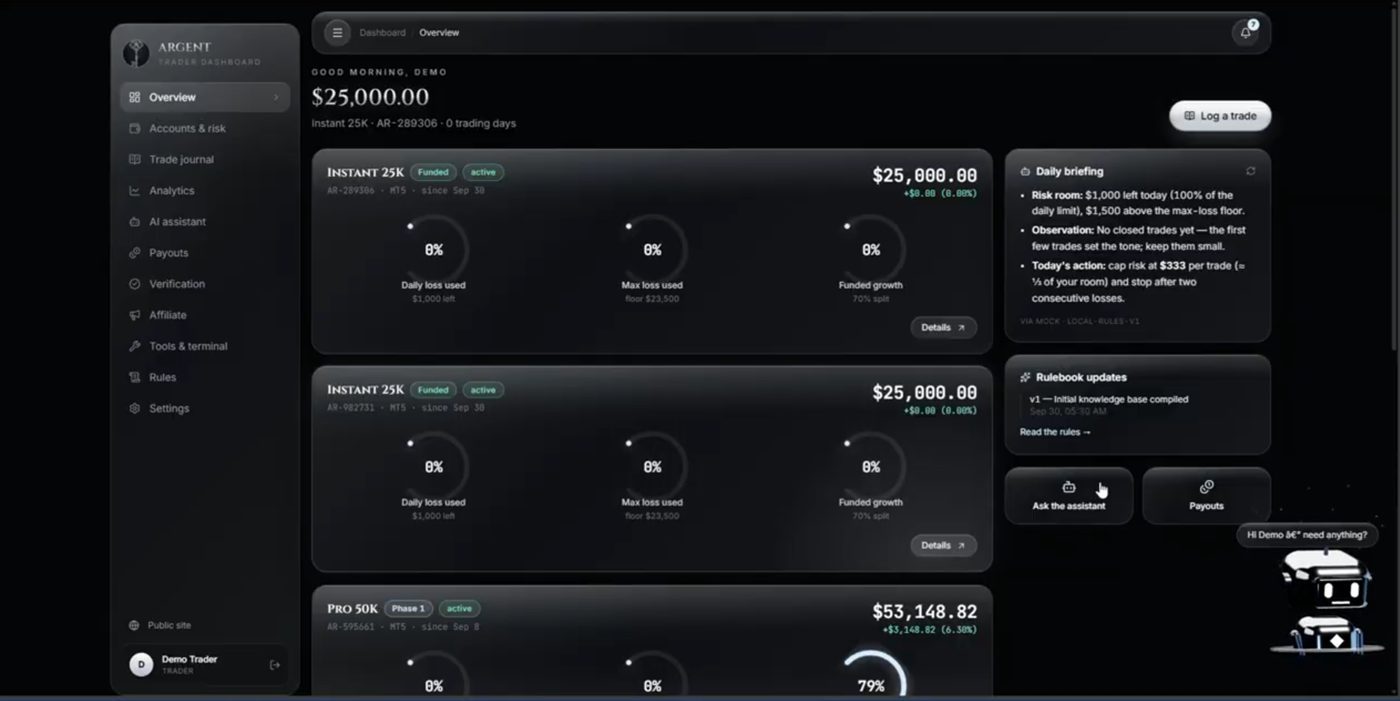
Task: Click the active badge on AR-982731 card
Action: 483,390
